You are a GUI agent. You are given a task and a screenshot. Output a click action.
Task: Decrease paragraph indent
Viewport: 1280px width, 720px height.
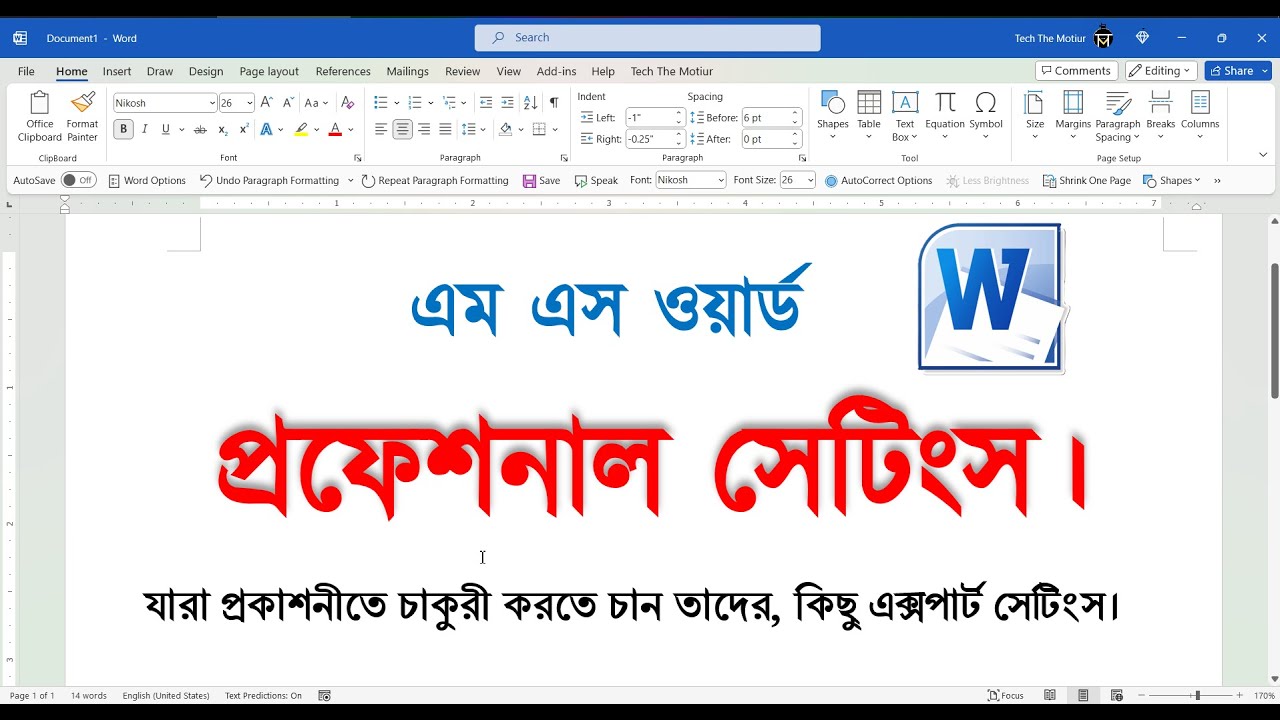point(486,103)
